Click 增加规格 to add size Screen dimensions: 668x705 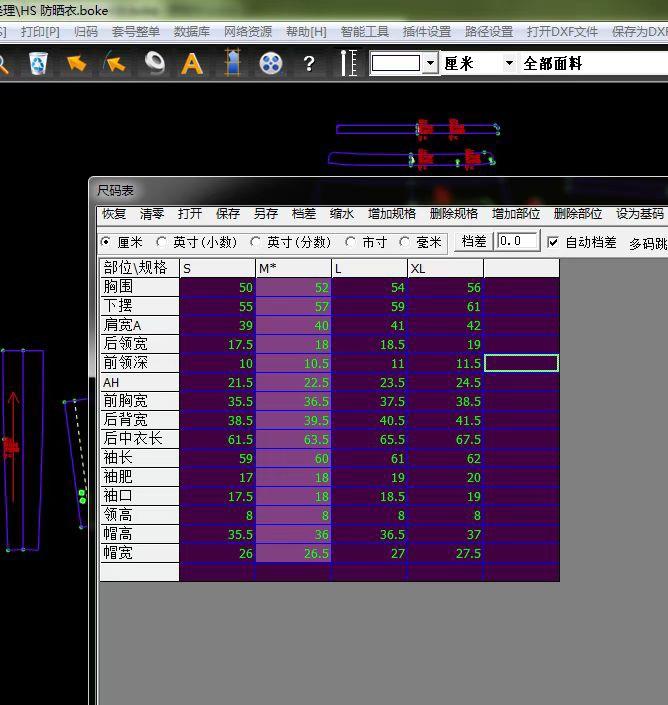pyautogui.click(x=392, y=214)
